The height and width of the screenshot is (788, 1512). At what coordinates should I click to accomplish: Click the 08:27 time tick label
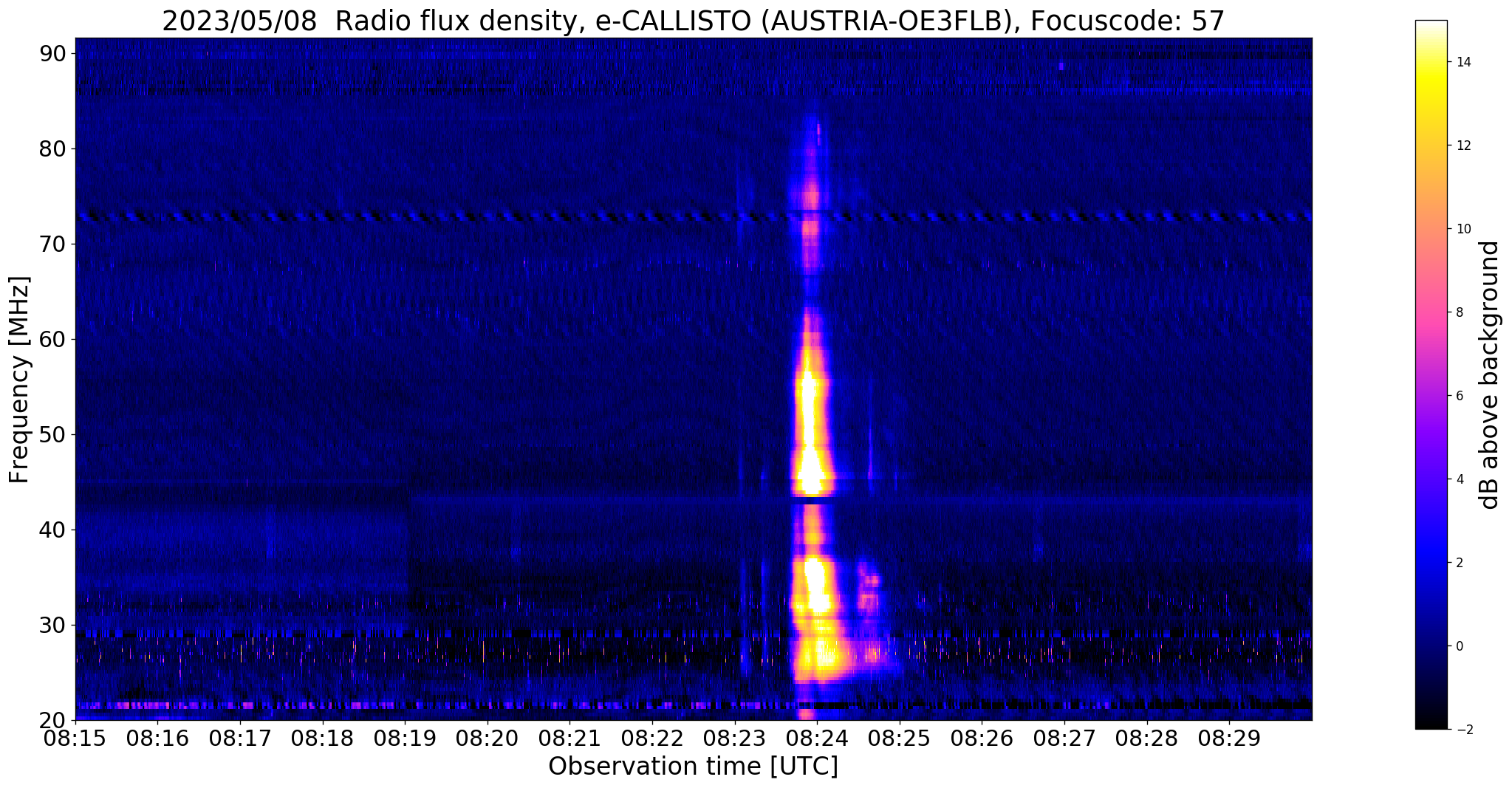[x=1064, y=739]
